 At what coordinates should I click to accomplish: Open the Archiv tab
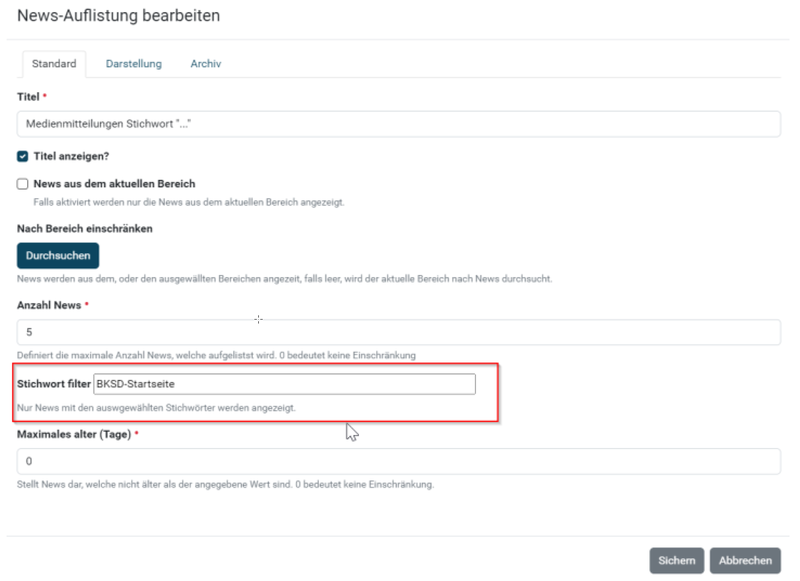206,64
